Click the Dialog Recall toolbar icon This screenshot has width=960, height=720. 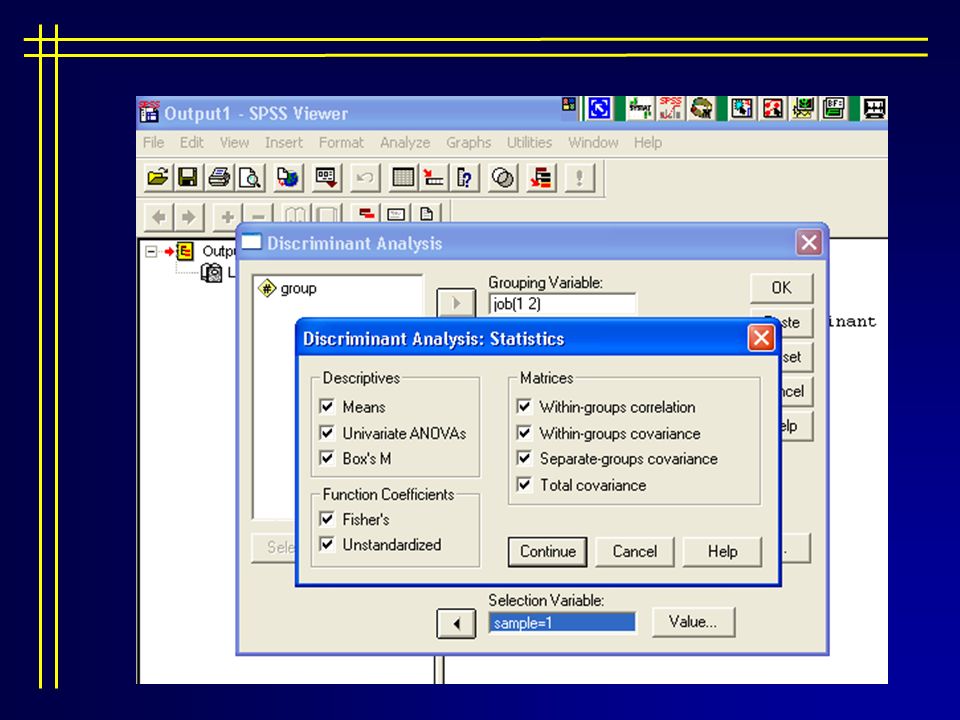click(x=326, y=178)
